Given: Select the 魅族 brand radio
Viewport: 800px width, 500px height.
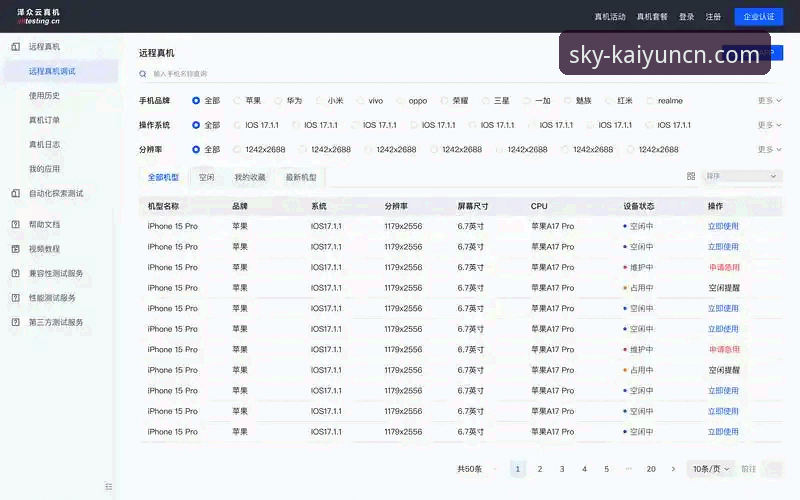Looking at the screenshot, I should [x=567, y=101].
